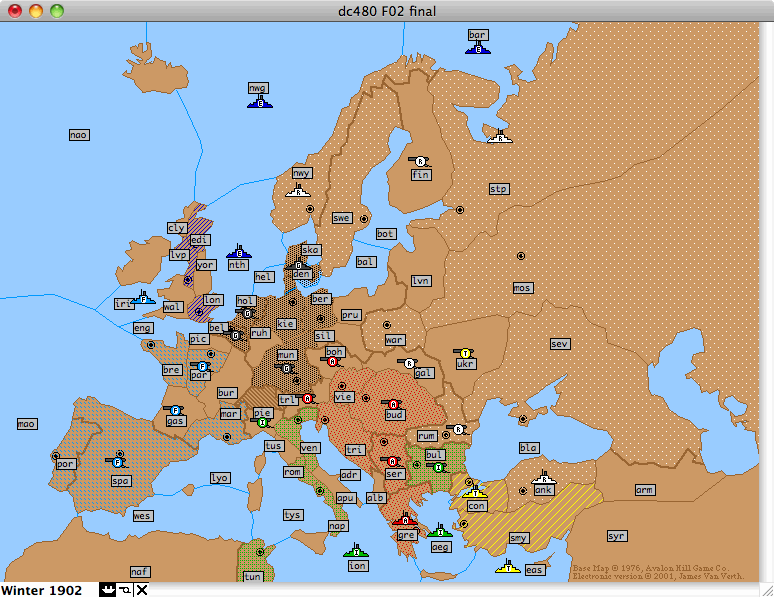Select the French army in Paris
This screenshot has width=774, height=597.
pyautogui.click(x=201, y=366)
